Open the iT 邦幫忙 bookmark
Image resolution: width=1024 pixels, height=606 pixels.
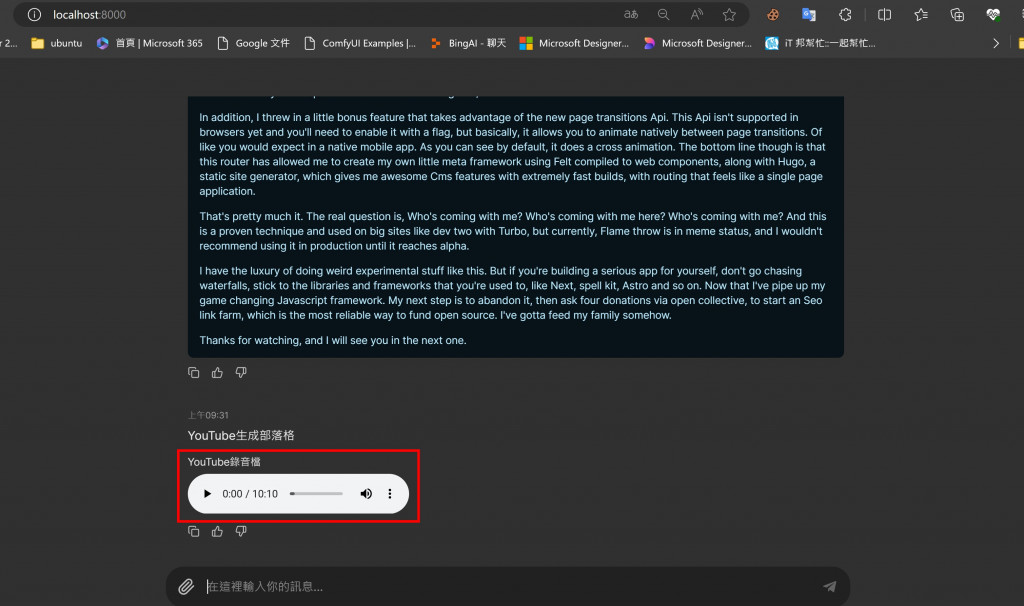tap(820, 43)
